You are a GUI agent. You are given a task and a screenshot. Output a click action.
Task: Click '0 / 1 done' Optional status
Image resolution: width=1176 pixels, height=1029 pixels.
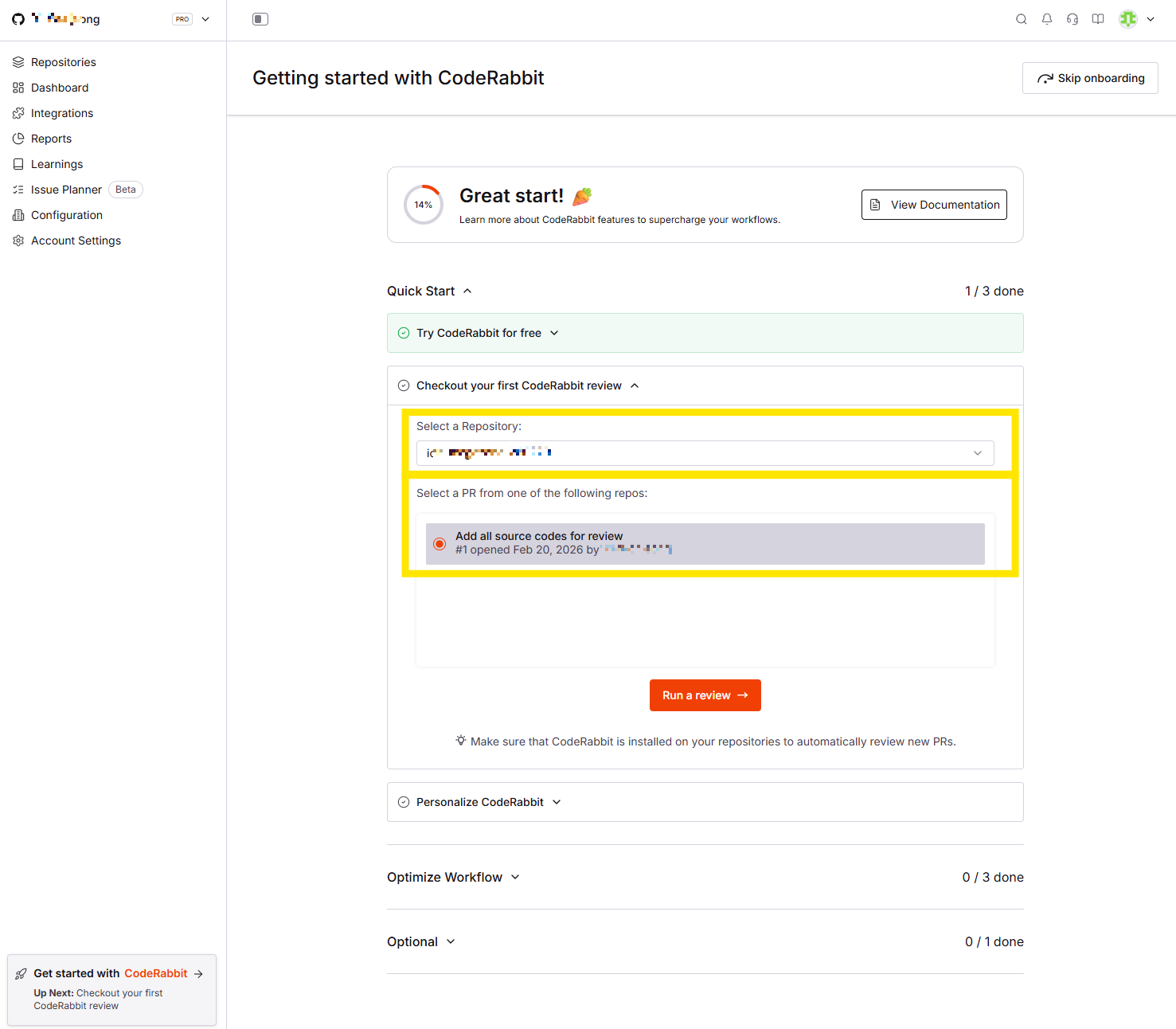tap(994, 941)
